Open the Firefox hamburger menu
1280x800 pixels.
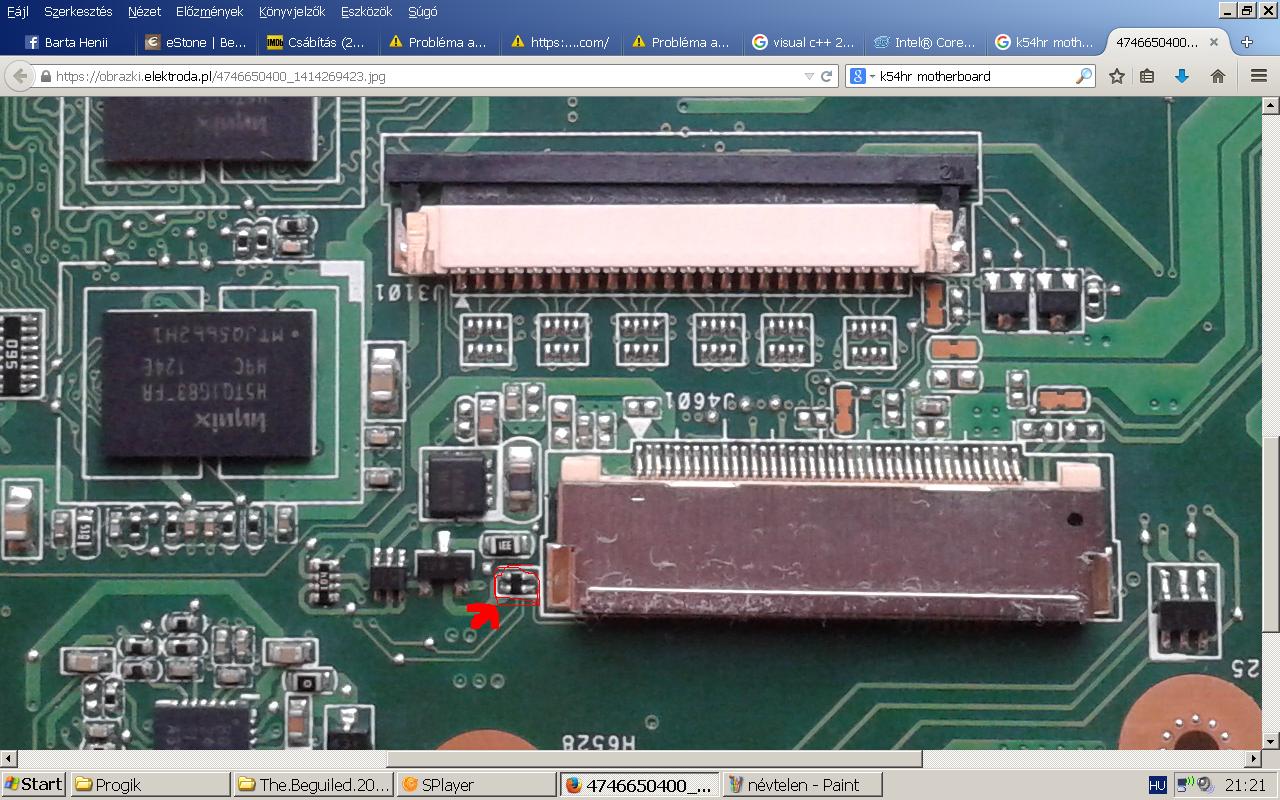click(1258, 76)
